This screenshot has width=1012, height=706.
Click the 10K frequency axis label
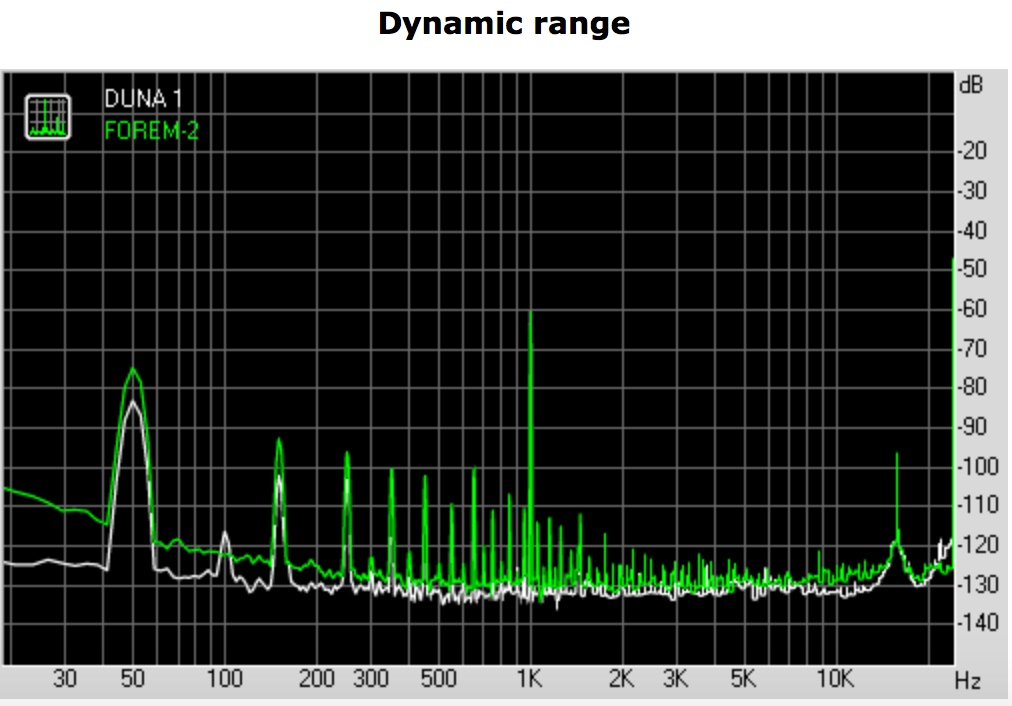[835, 680]
